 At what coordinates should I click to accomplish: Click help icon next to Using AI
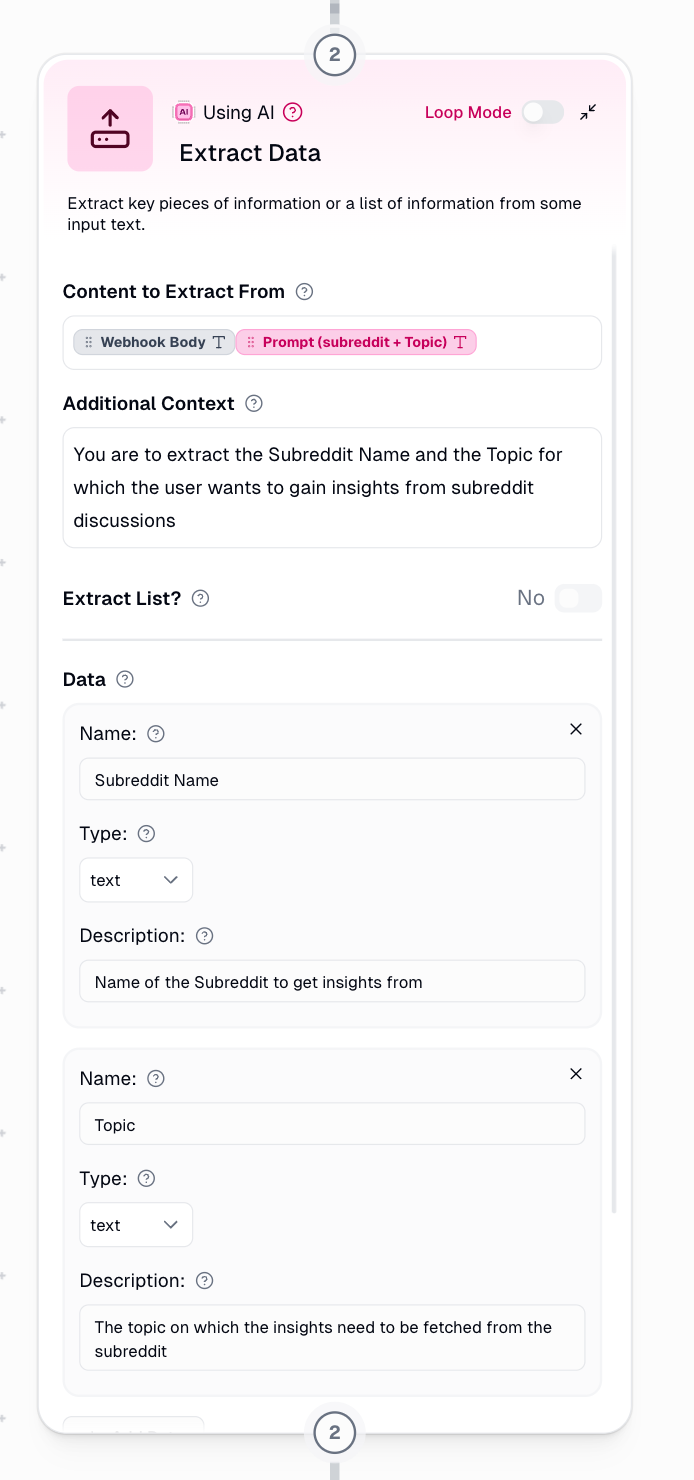click(293, 113)
